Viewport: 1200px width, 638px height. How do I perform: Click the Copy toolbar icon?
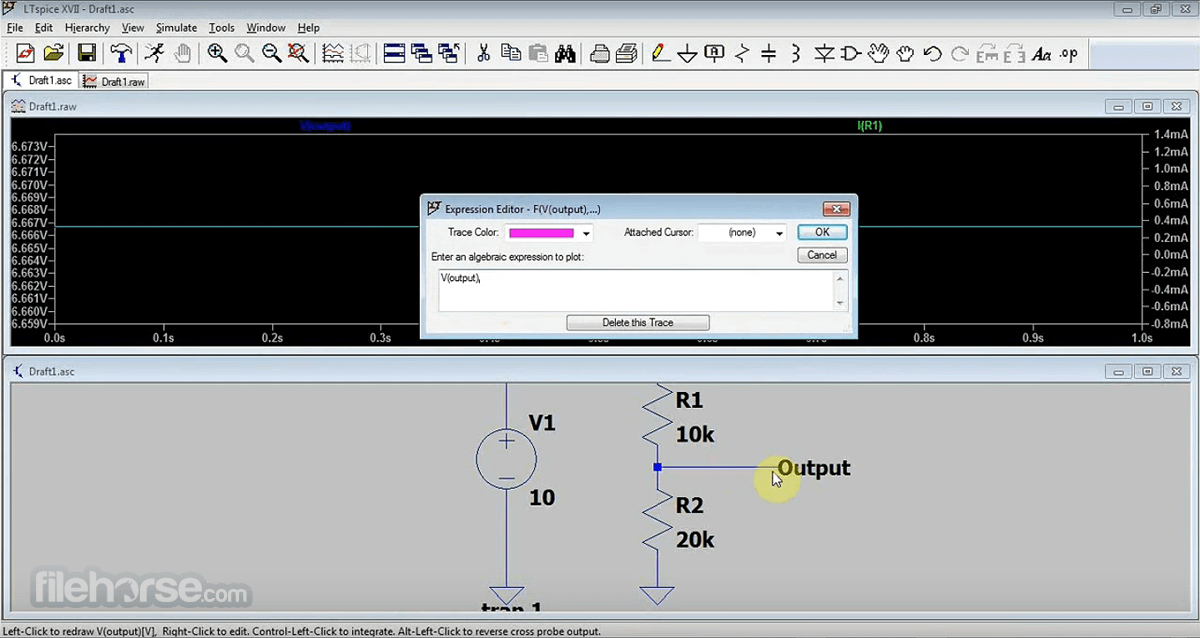[511, 53]
